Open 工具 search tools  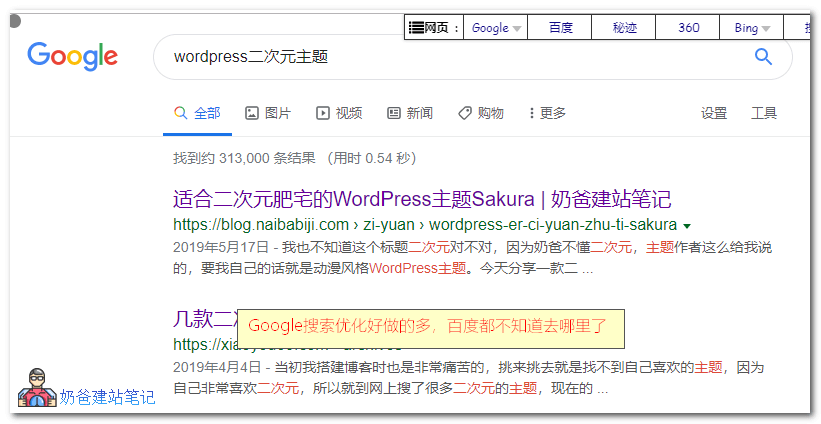point(764,113)
